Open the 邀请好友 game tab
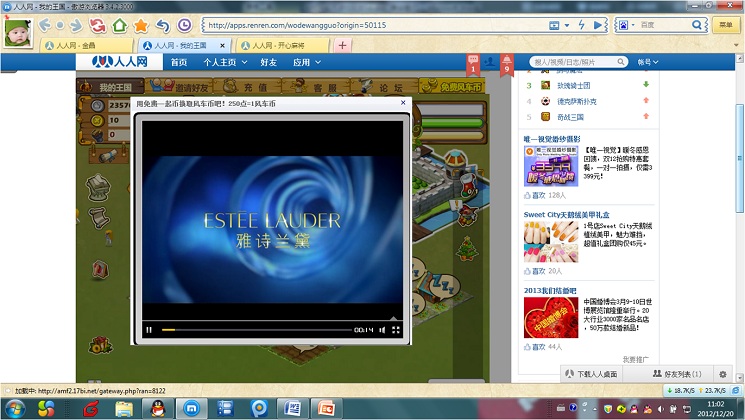The width and height of the screenshot is (745, 420). coord(179,87)
